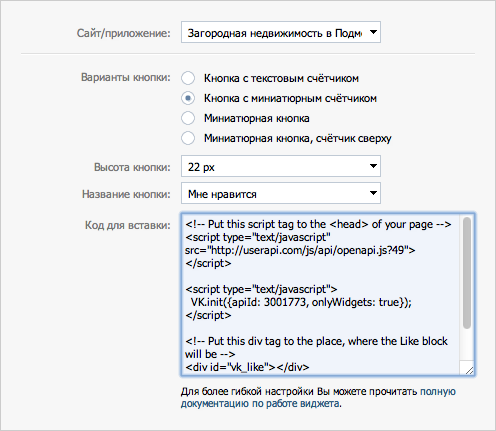
Task: Click the Миниатюрная кнопка label text
Action: click(257, 118)
